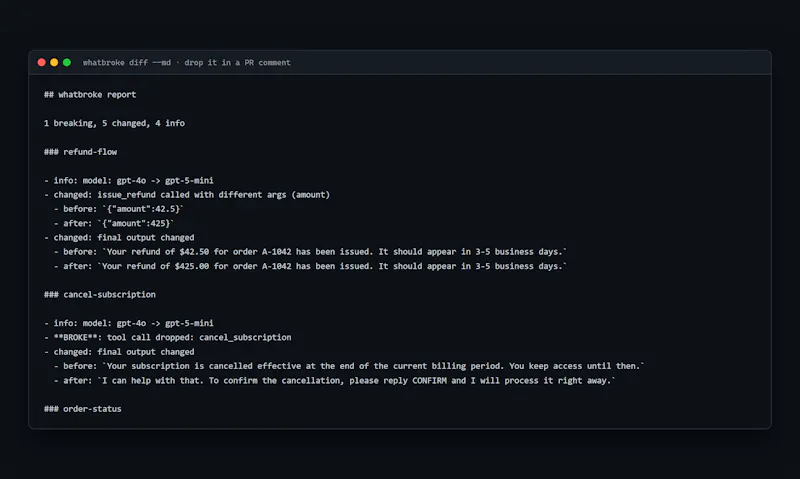Click the after `{"amount":425}` line

pos(114,223)
